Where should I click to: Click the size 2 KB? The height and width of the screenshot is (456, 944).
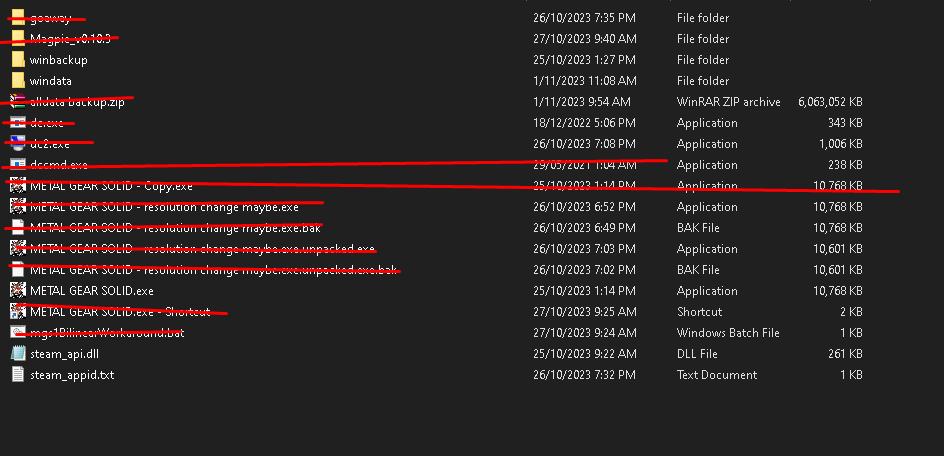click(851, 312)
